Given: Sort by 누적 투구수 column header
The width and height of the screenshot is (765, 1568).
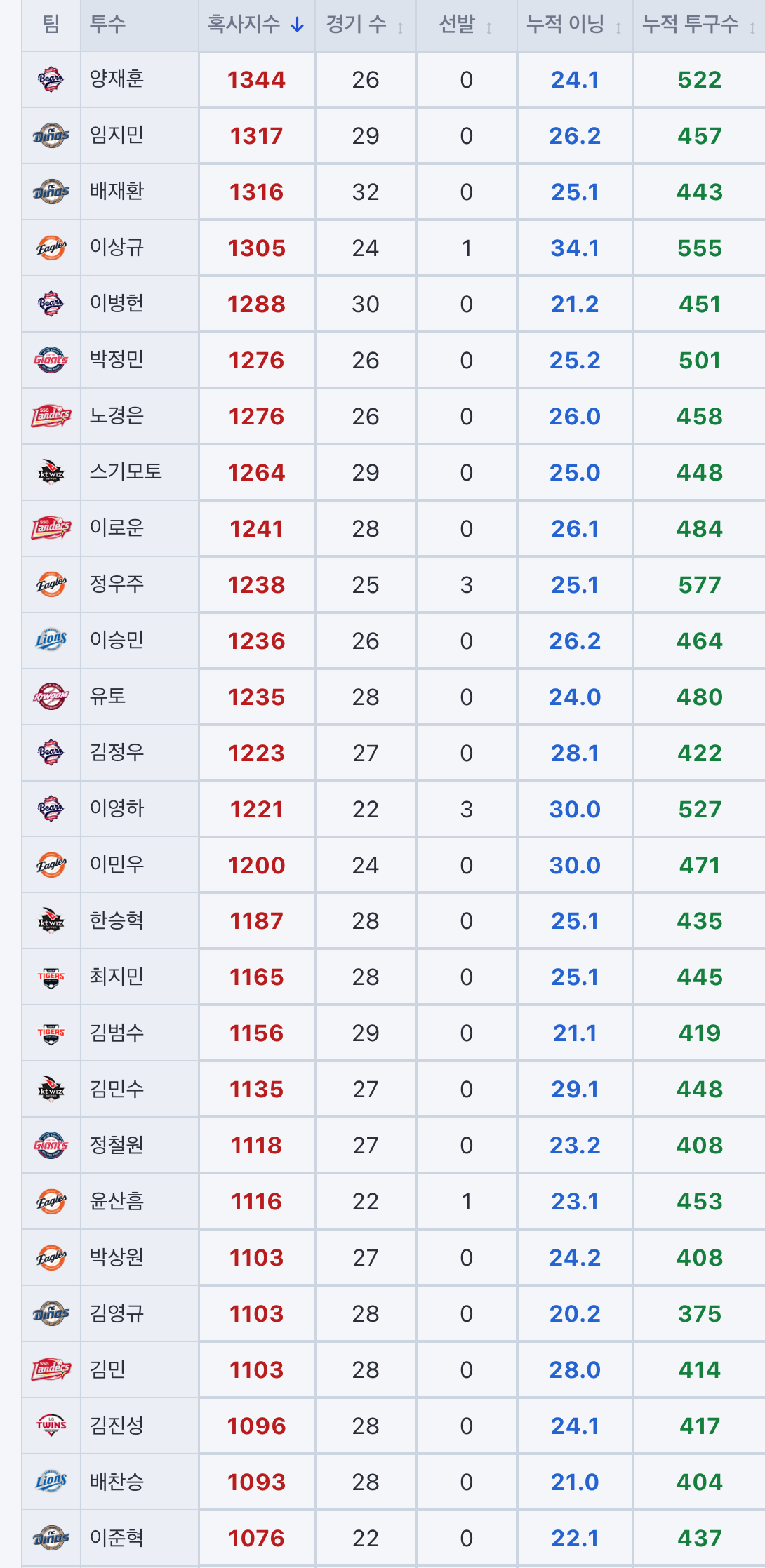Looking at the screenshot, I should [699, 25].
